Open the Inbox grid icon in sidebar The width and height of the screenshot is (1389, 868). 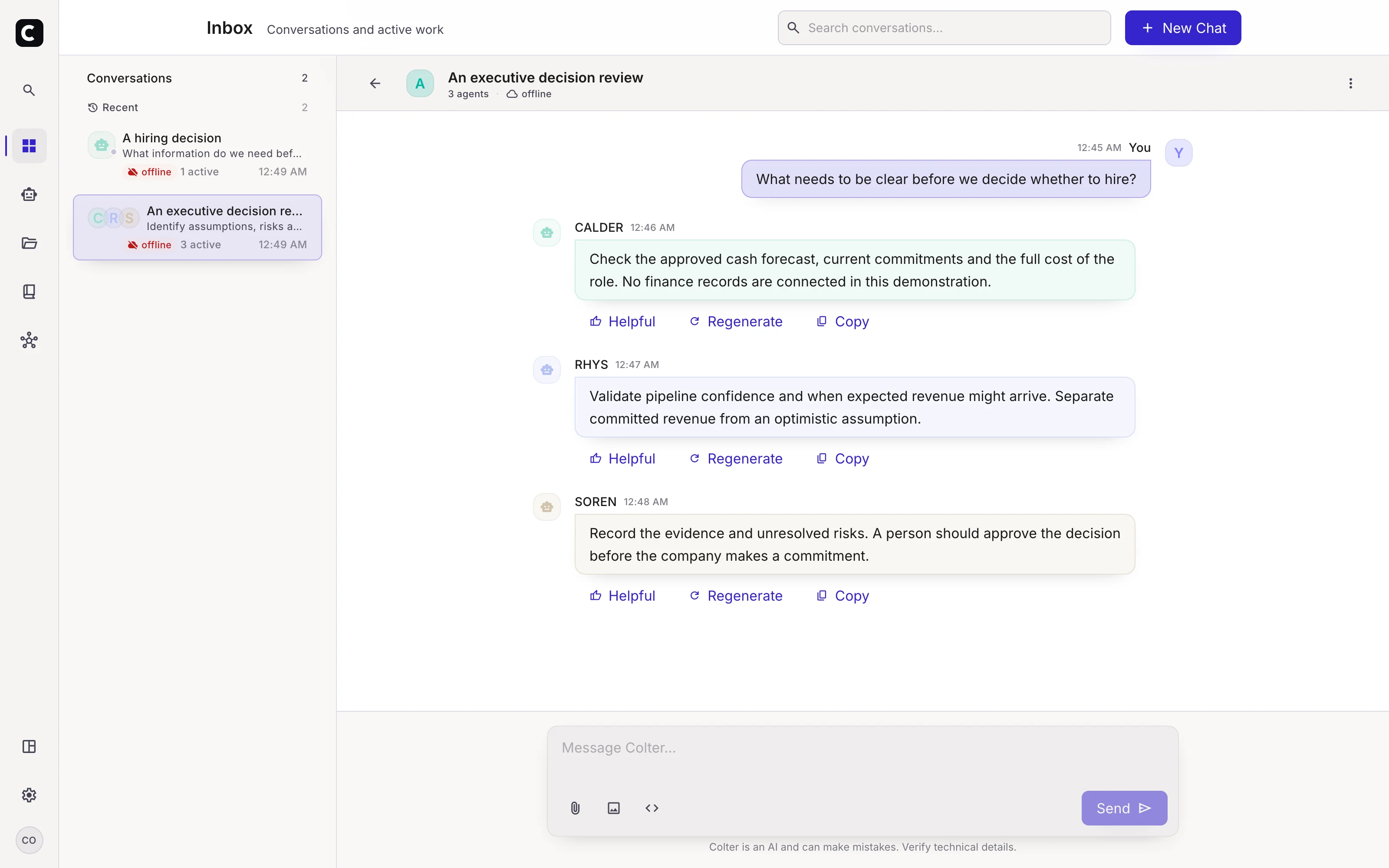(29, 146)
